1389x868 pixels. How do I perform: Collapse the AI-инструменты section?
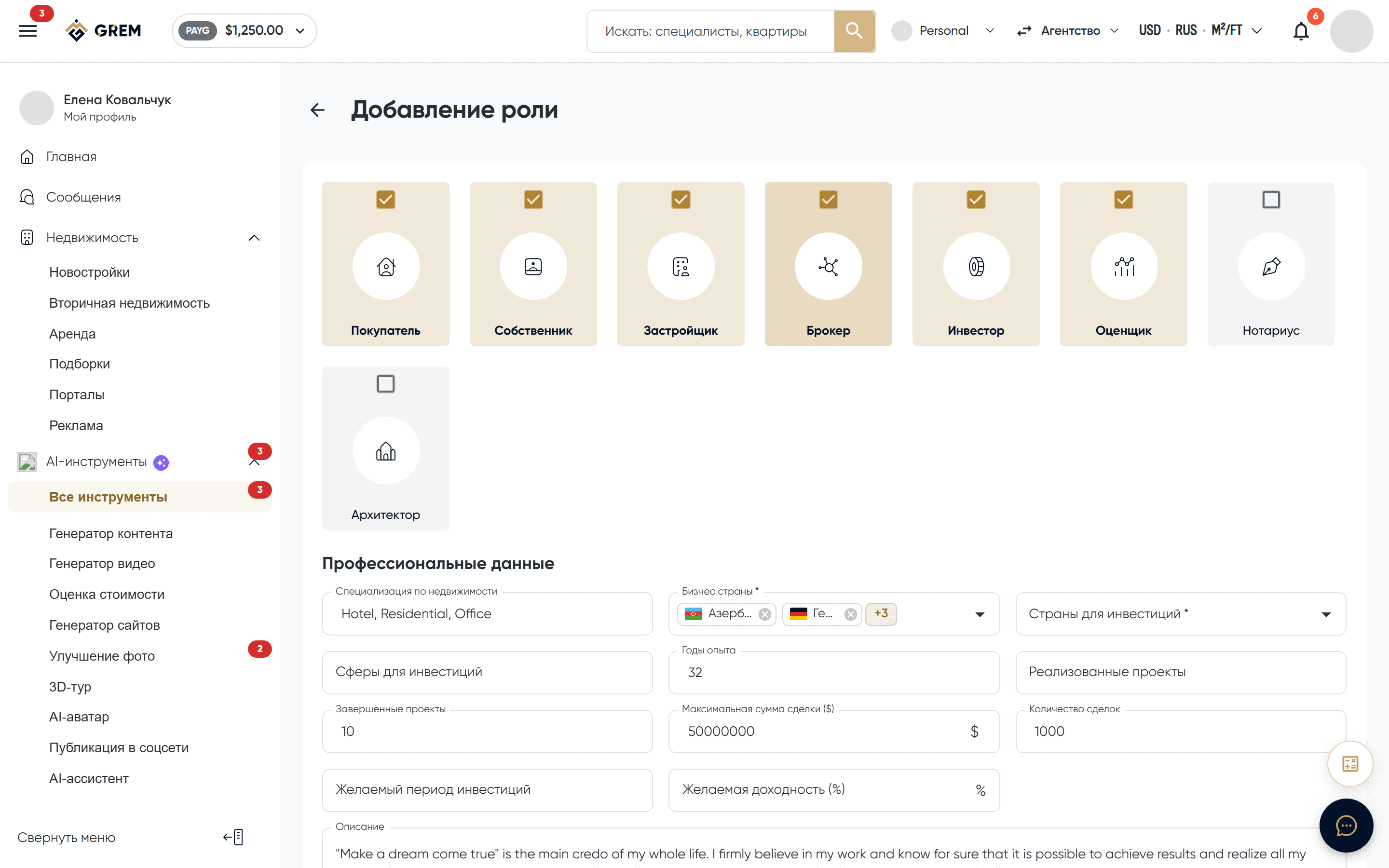tap(254, 463)
